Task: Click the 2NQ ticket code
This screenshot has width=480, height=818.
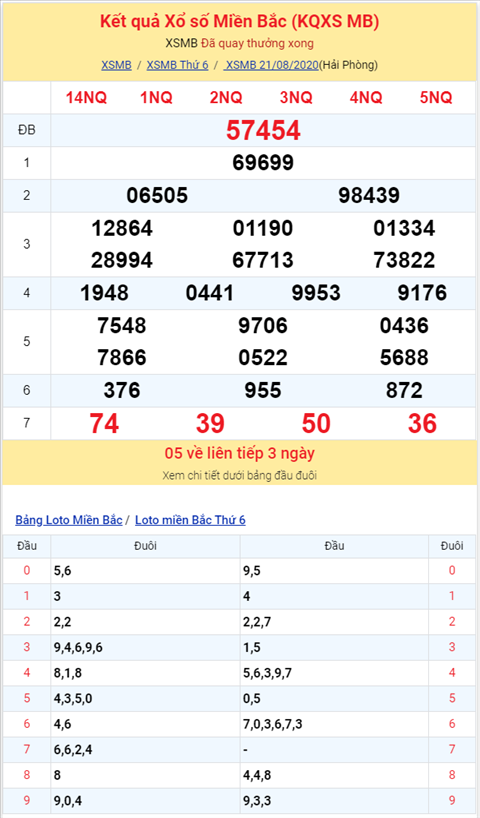Action: [226, 98]
